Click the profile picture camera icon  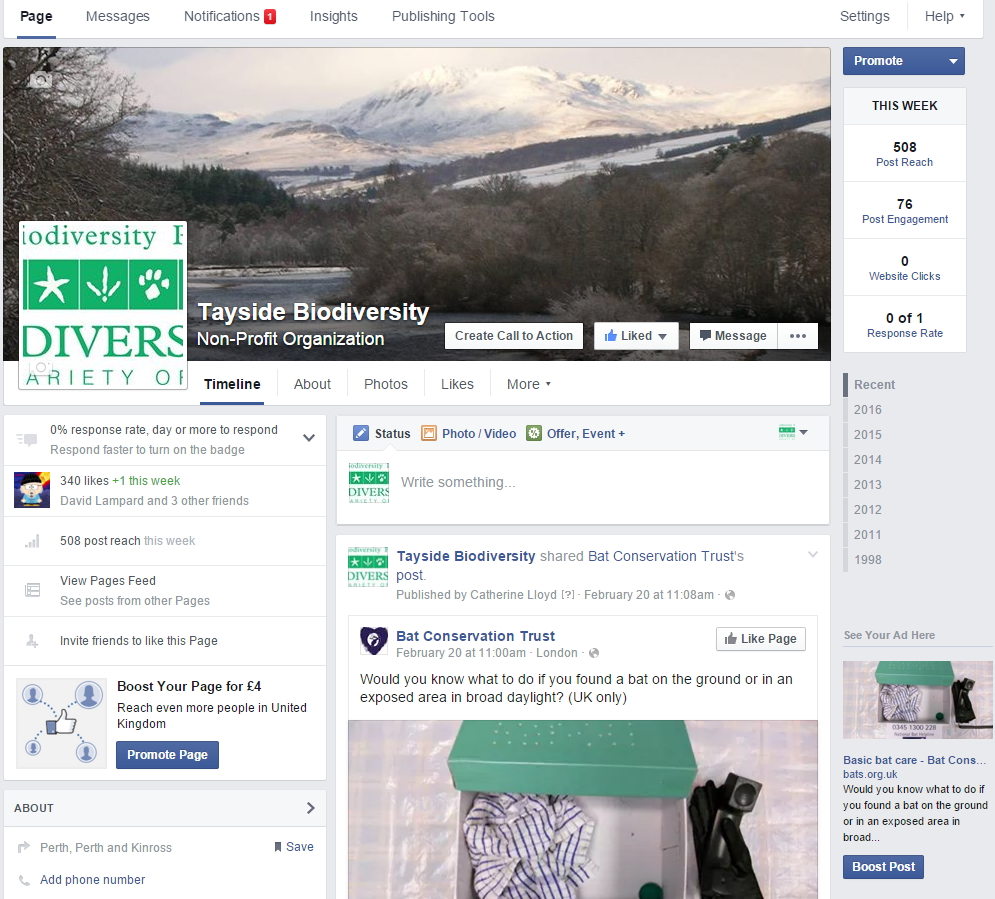pyautogui.click(x=41, y=367)
